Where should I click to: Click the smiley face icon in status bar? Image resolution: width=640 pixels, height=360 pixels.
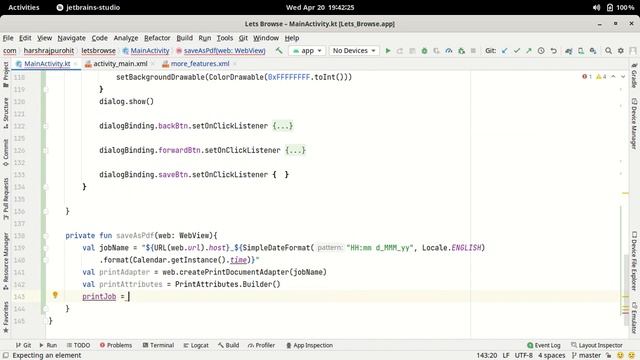point(620,356)
